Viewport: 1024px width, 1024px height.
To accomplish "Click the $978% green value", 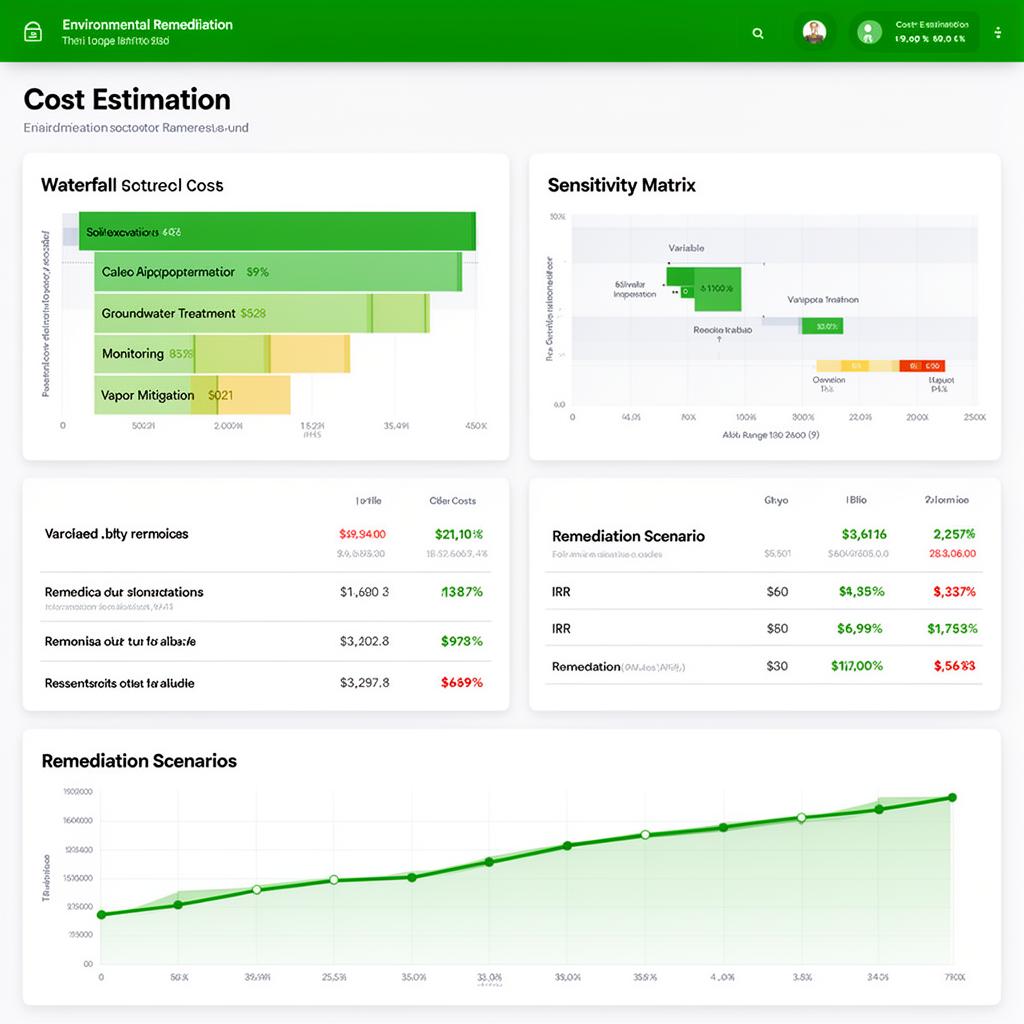I will point(462,641).
